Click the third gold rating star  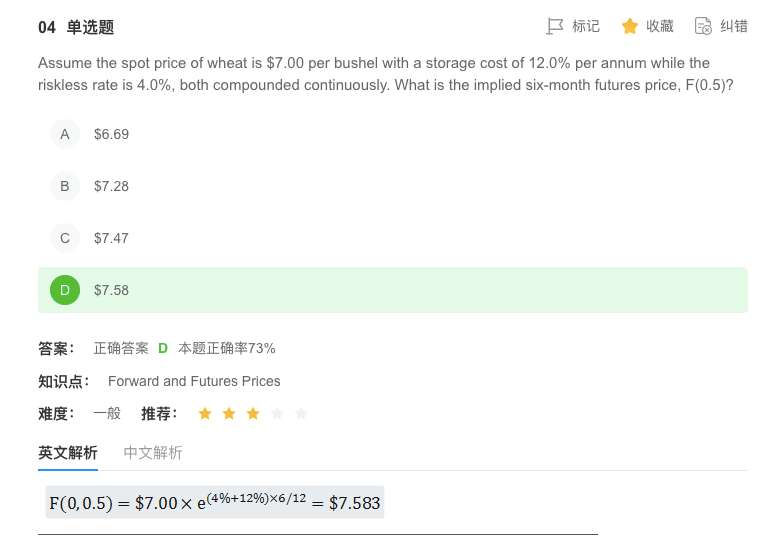(253, 413)
